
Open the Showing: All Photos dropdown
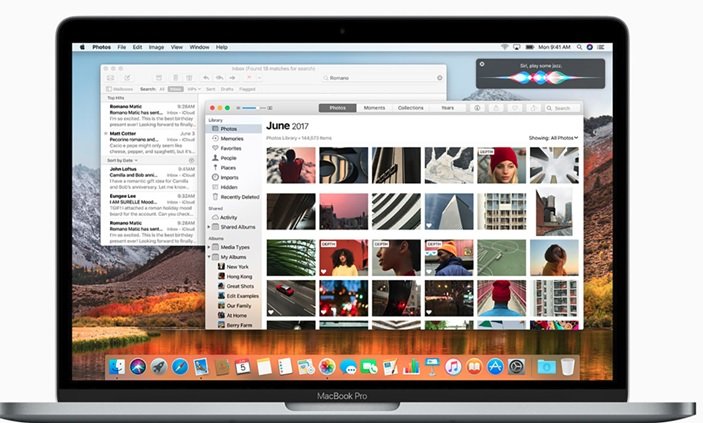pos(553,138)
